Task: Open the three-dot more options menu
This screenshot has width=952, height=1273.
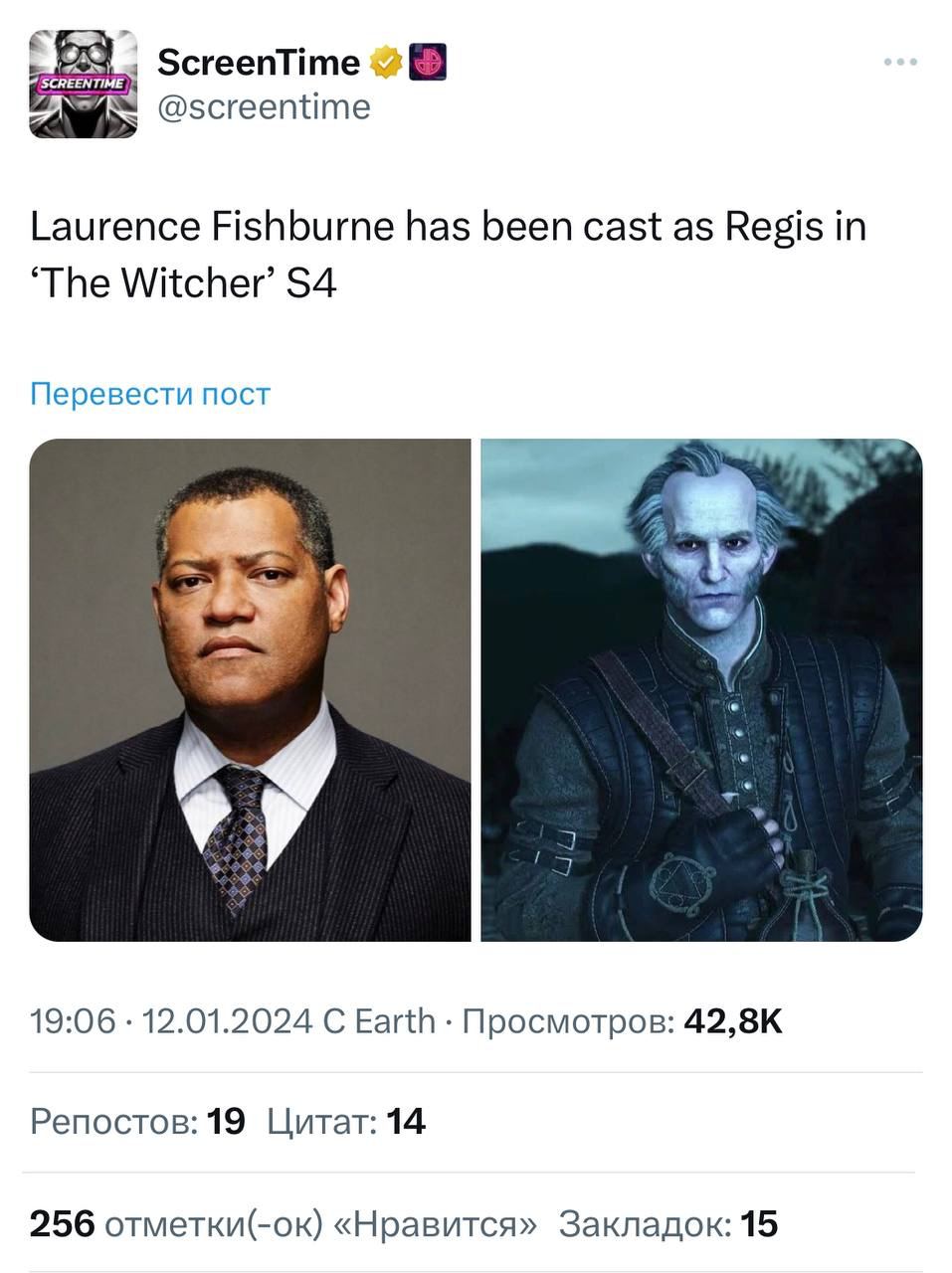Action: coord(900,63)
